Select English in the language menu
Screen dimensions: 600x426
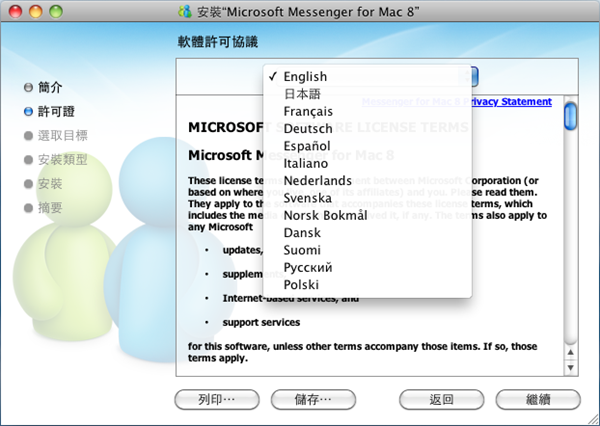367,77
